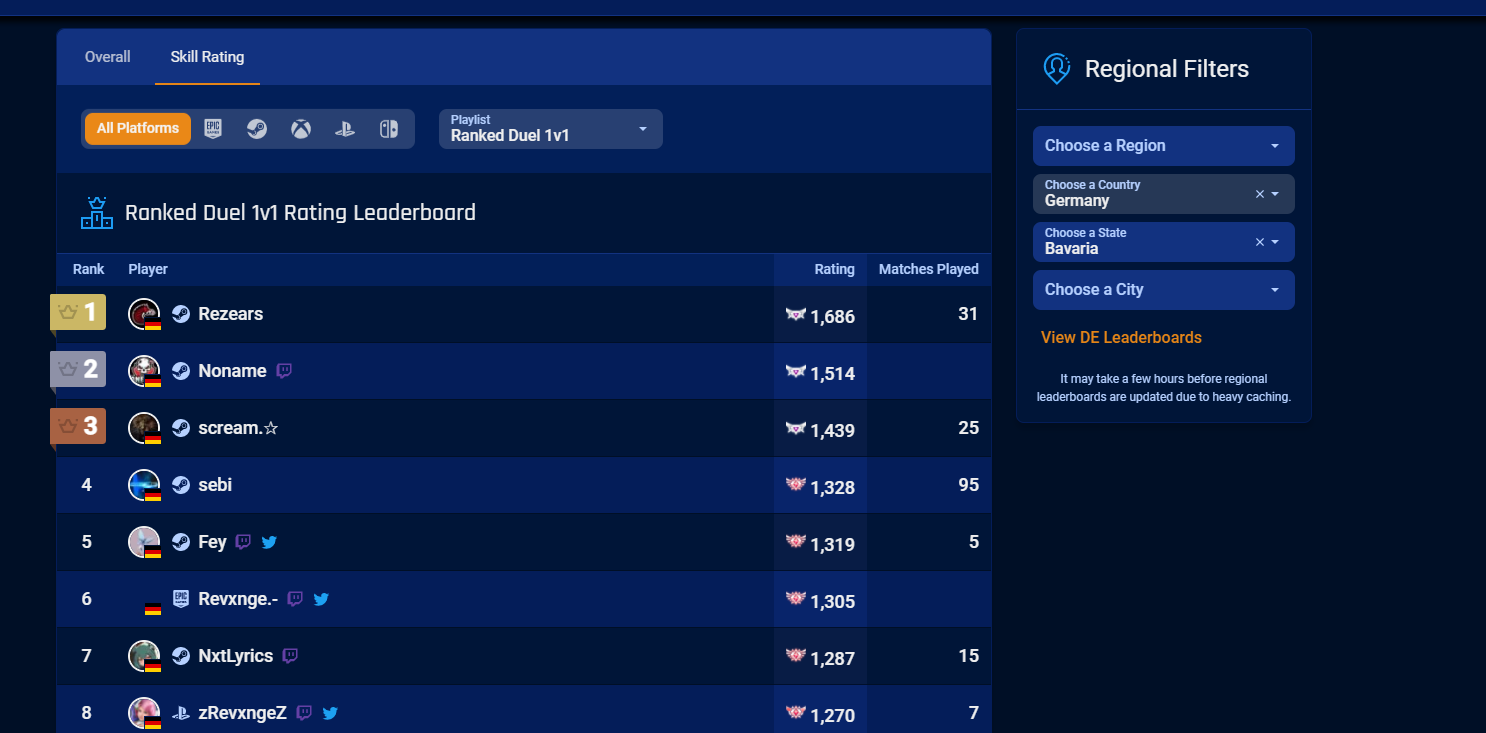Open zRevxngeZ's Twitch channel icon

[304, 713]
